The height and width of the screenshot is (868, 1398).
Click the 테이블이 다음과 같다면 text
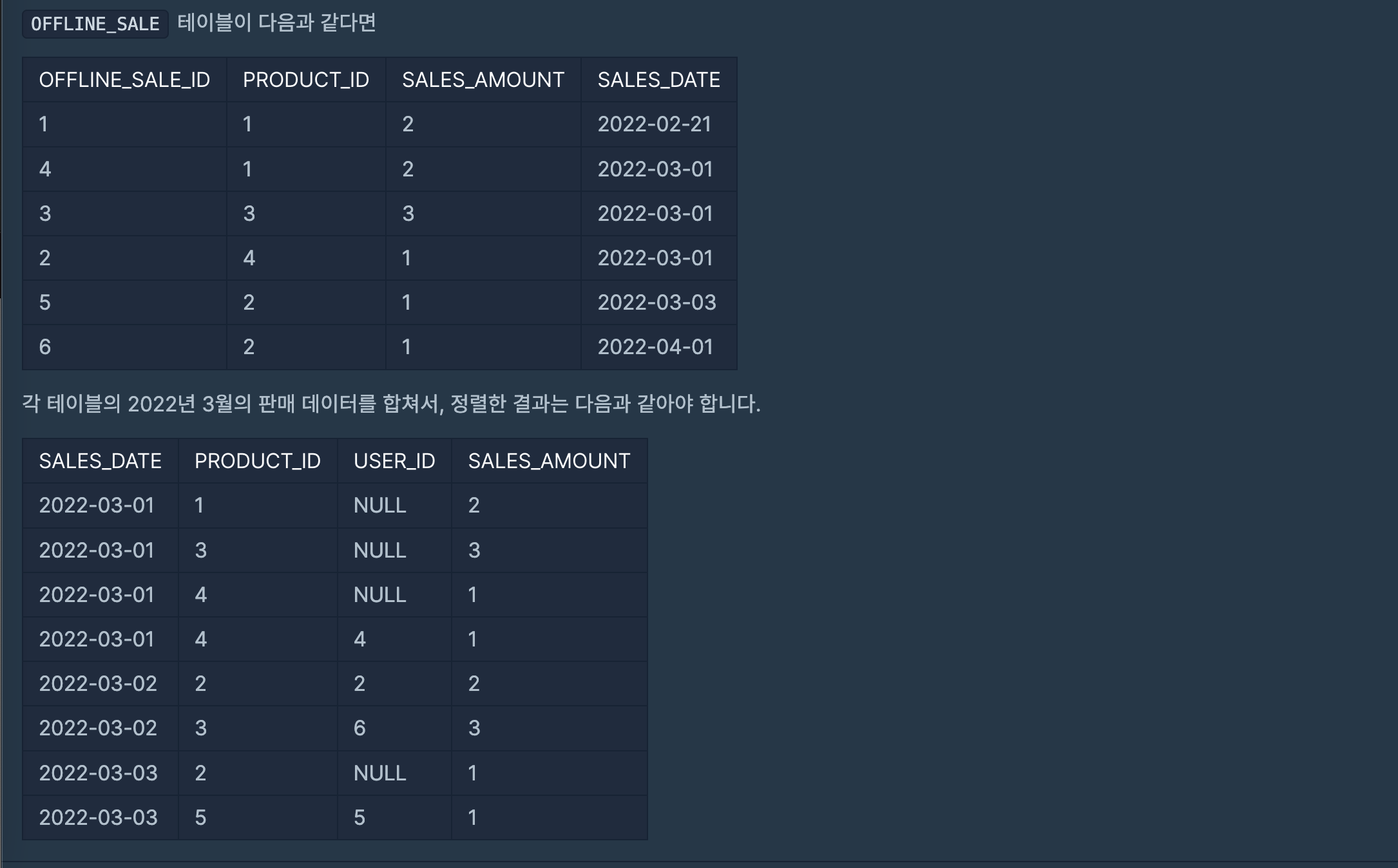[276, 23]
